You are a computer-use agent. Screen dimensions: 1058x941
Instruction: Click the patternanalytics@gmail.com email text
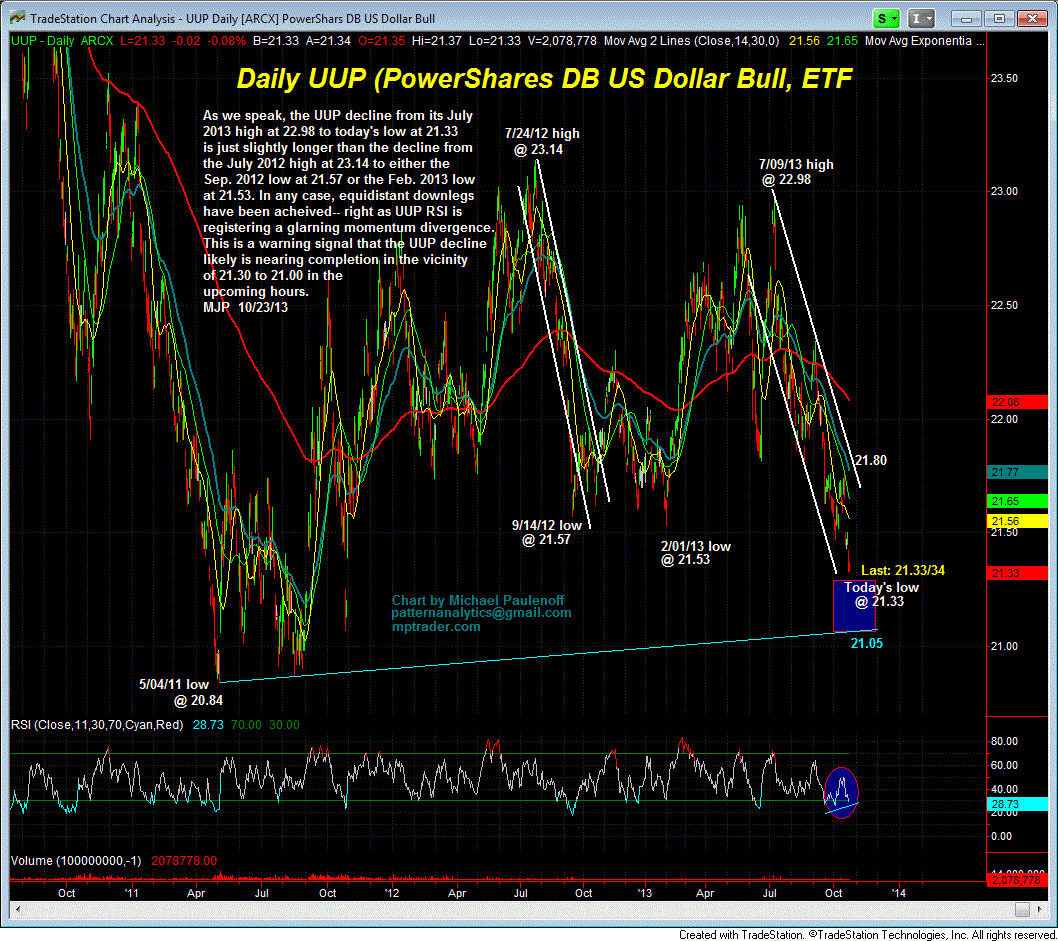tap(481, 613)
